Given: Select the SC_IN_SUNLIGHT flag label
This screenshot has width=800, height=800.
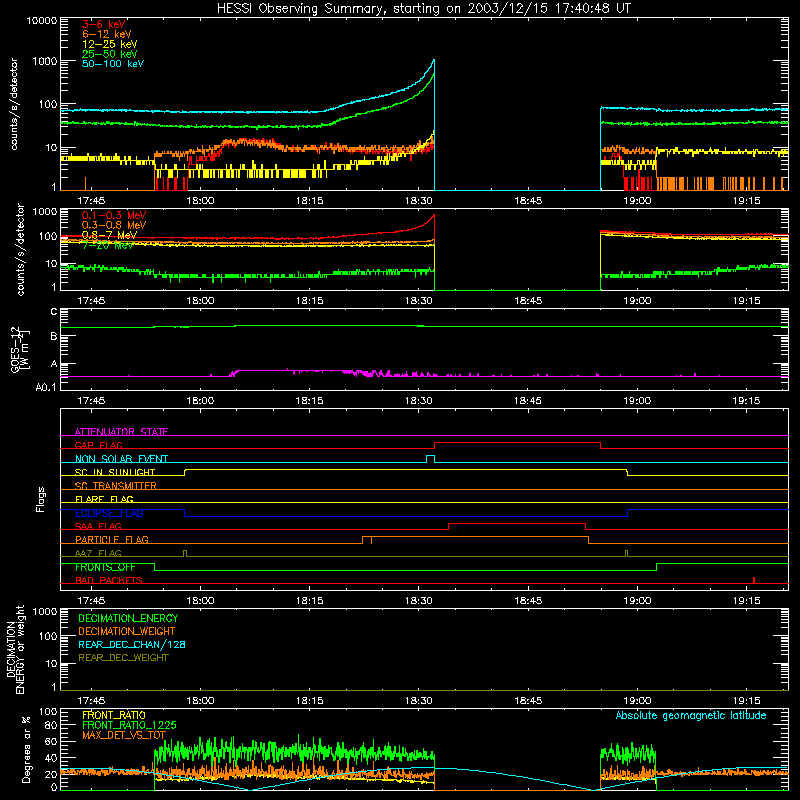Looking at the screenshot, I should click(115, 472).
